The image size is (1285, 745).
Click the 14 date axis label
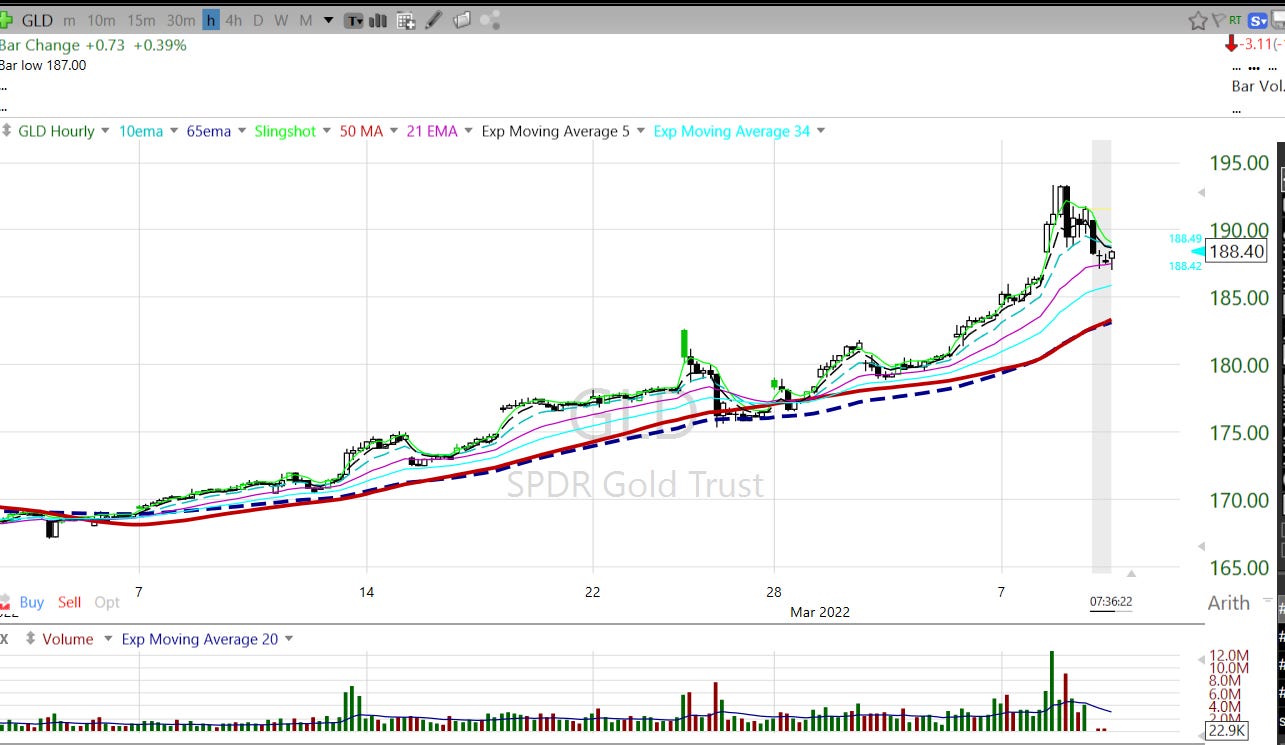click(367, 592)
